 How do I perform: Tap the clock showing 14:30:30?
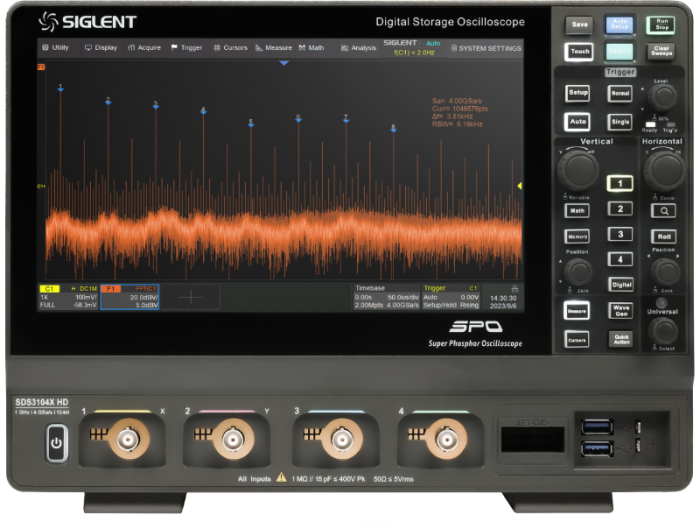point(503,298)
